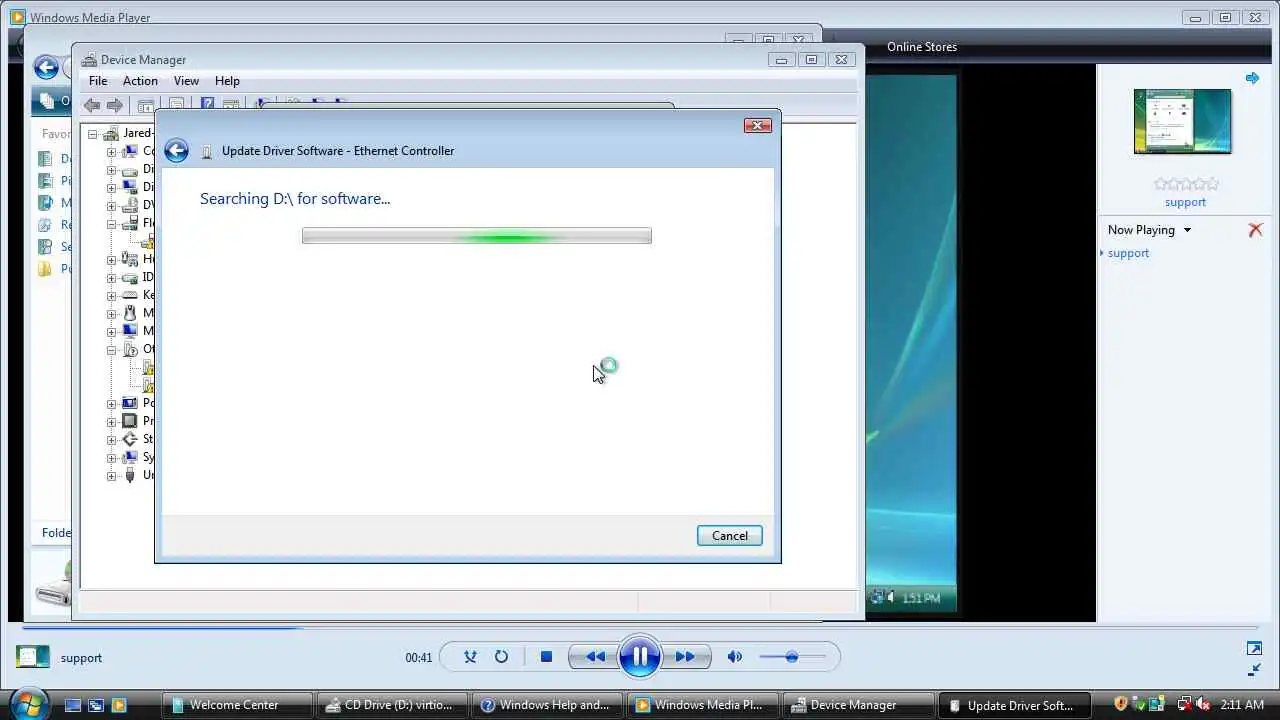Mute Media Player sound

[735, 657]
